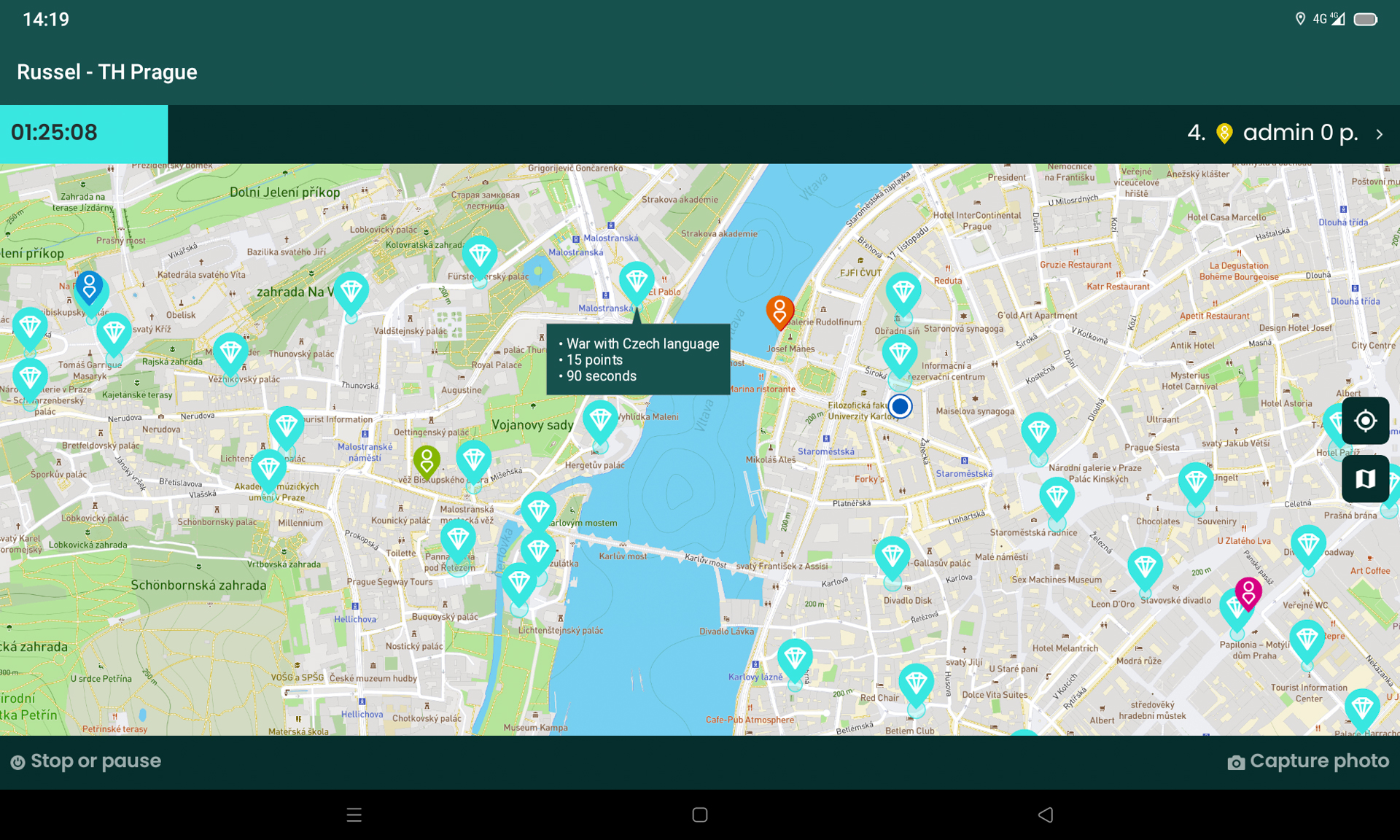The width and height of the screenshot is (1400, 840).
Task: Tap the diamond marker near Karlovy lázně
Action: (x=794, y=658)
